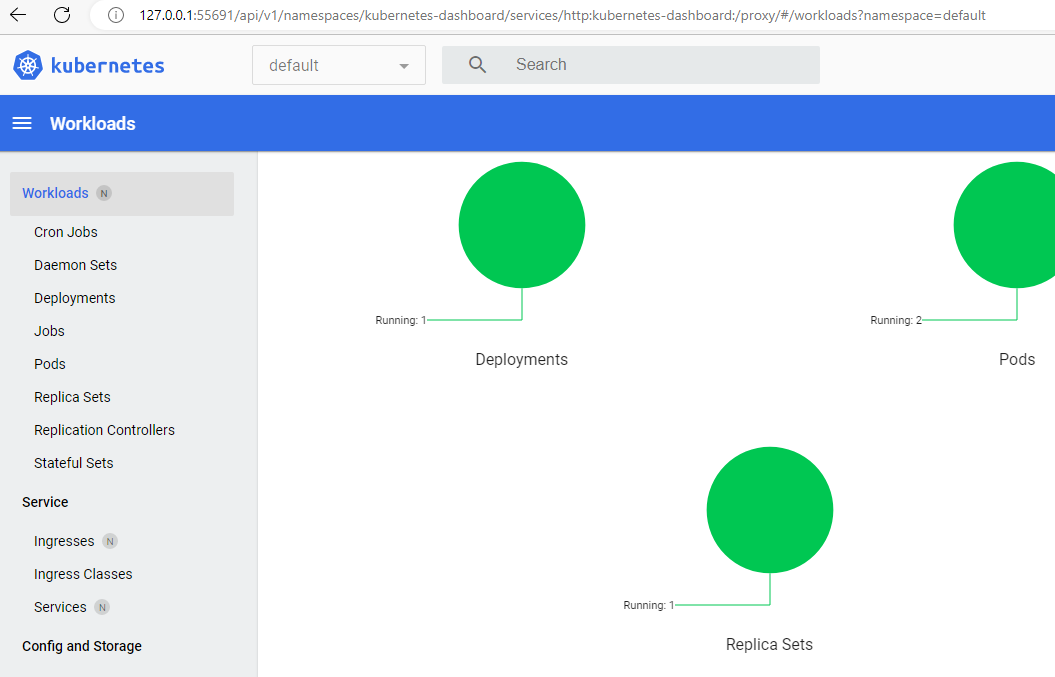The width and height of the screenshot is (1055, 677).
Task: Click the Pods green status circle
Action: [1005, 225]
